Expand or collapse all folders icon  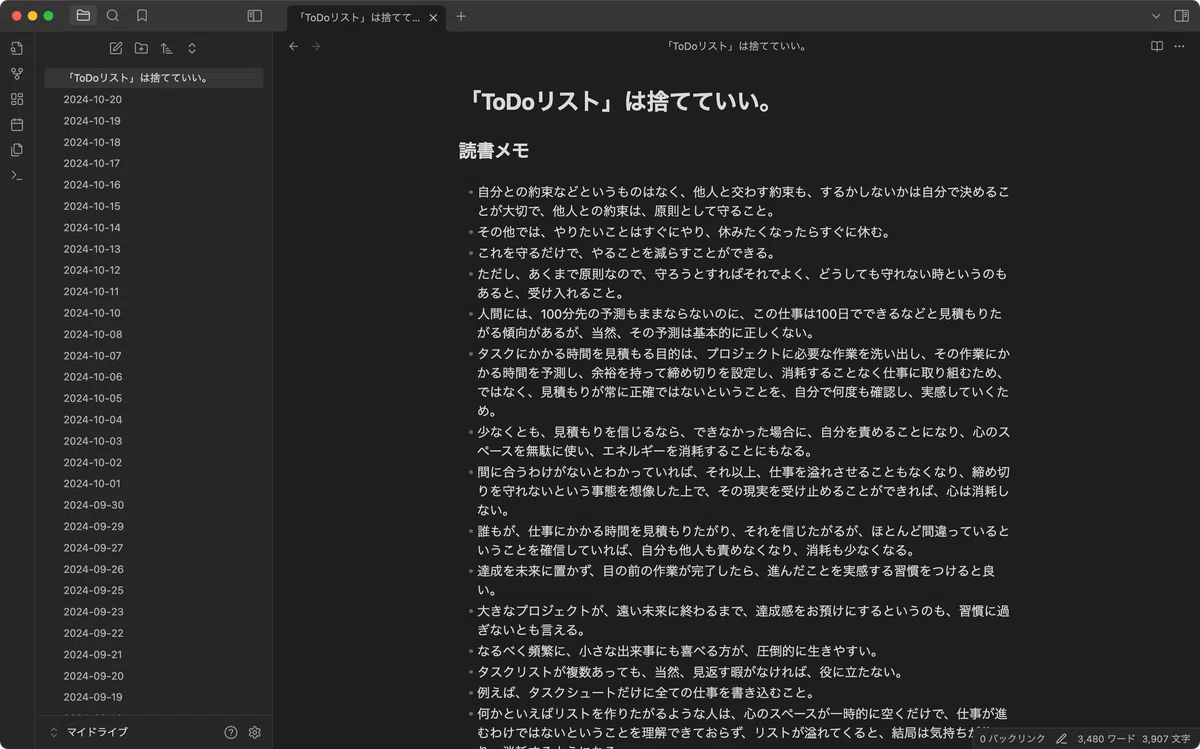(x=192, y=48)
